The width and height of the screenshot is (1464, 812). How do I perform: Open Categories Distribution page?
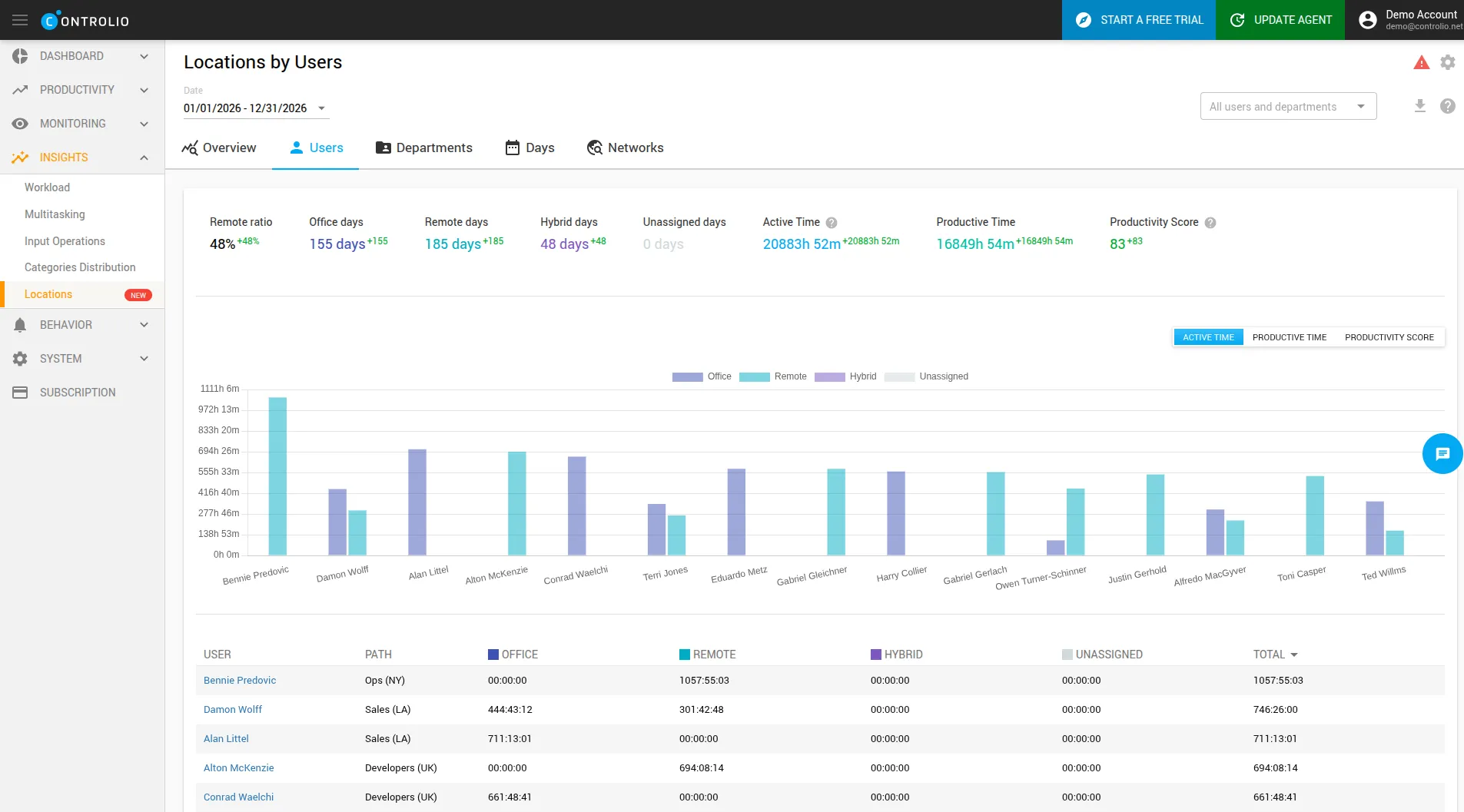coord(80,267)
